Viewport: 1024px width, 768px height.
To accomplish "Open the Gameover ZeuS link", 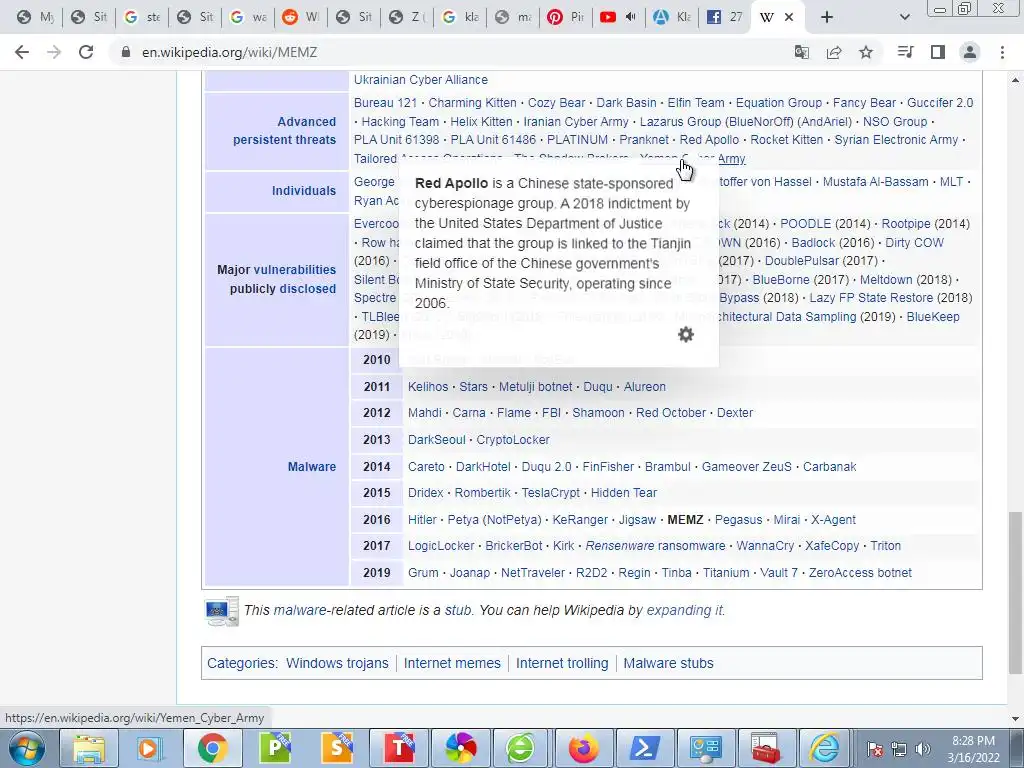I will point(746,467).
